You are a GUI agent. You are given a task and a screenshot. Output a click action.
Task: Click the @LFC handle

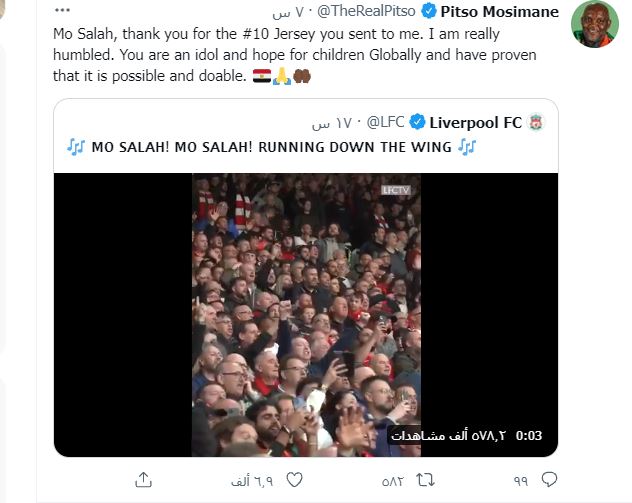click(x=385, y=122)
